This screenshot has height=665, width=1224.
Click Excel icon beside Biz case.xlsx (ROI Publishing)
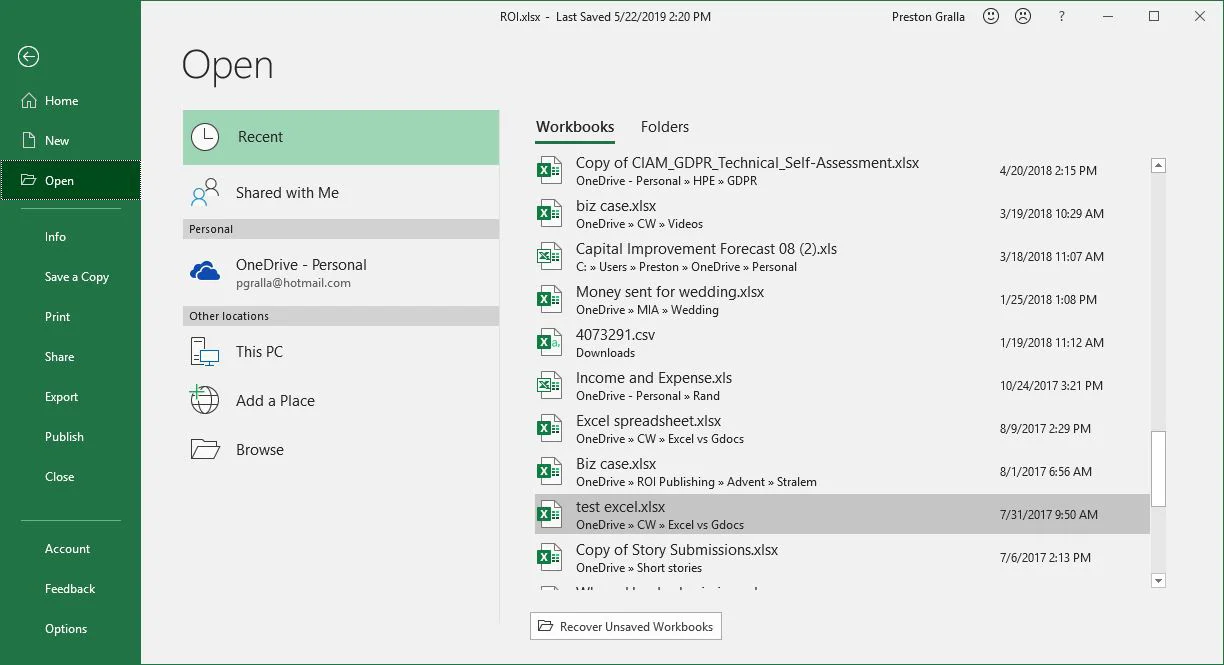(x=549, y=471)
